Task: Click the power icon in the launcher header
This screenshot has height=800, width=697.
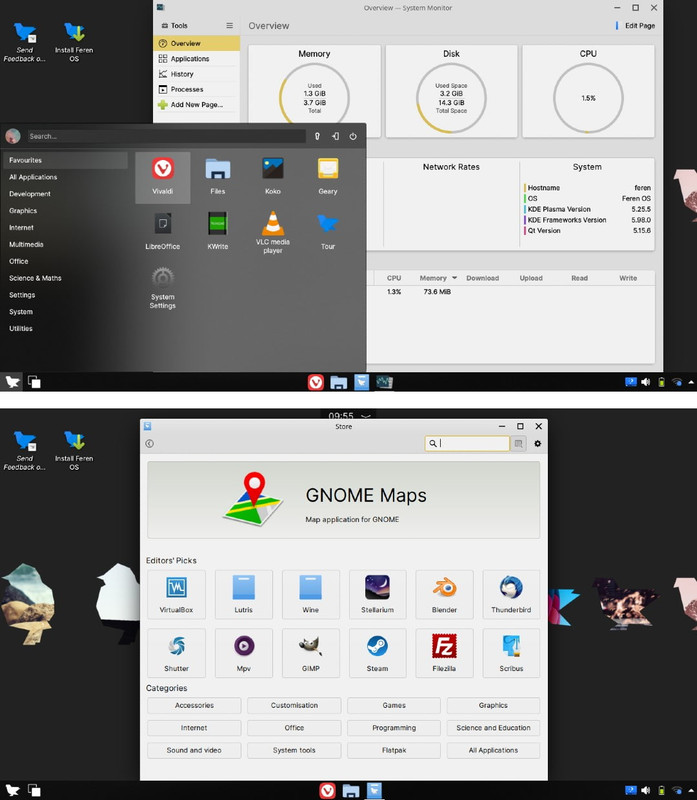Action: (x=353, y=136)
